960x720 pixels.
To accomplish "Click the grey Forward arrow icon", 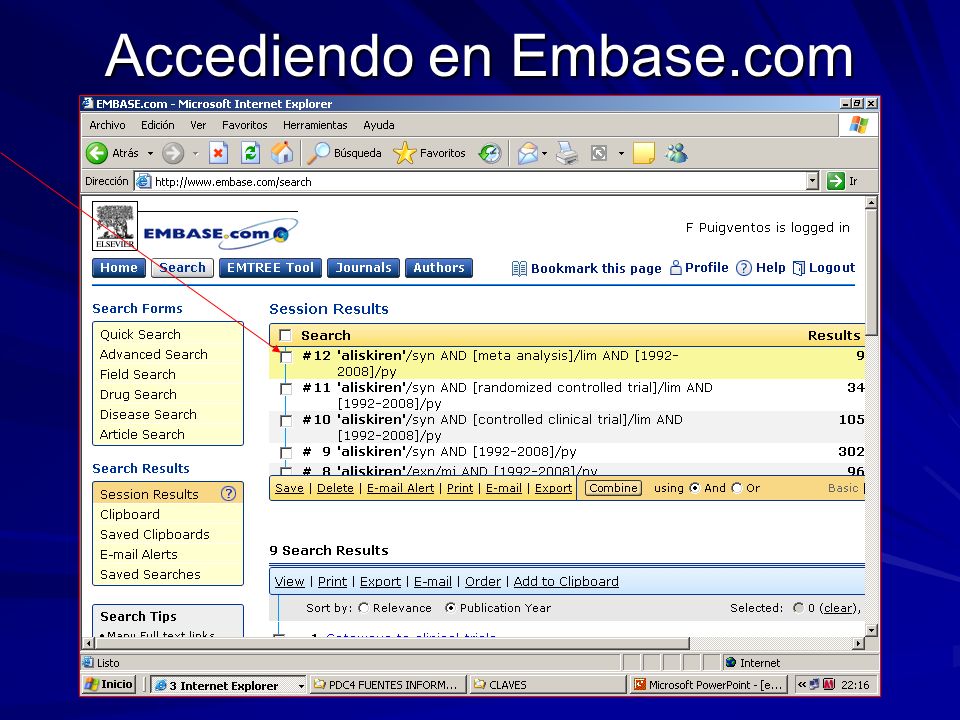I will [173, 153].
